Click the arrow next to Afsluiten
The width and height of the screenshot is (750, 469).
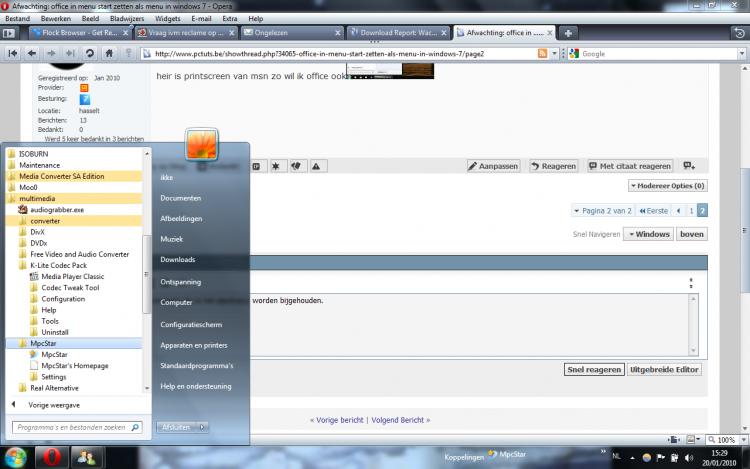coord(202,427)
